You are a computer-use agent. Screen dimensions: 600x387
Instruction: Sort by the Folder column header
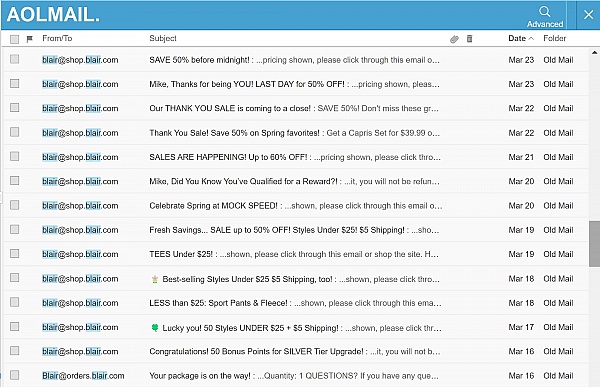click(x=554, y=38)
